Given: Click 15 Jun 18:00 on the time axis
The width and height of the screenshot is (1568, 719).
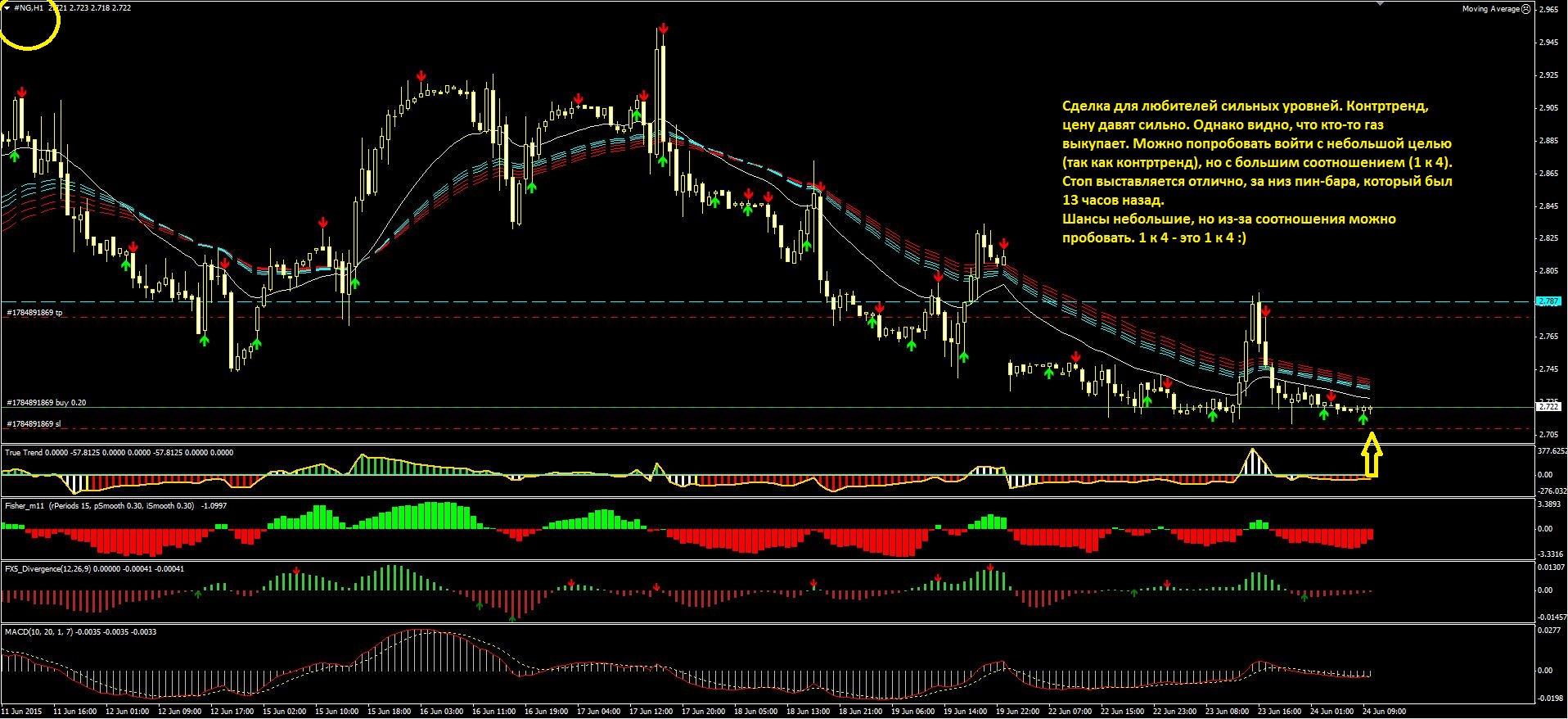Looking at the screenshot, I should pyautogui.click(x=389, y=711).
